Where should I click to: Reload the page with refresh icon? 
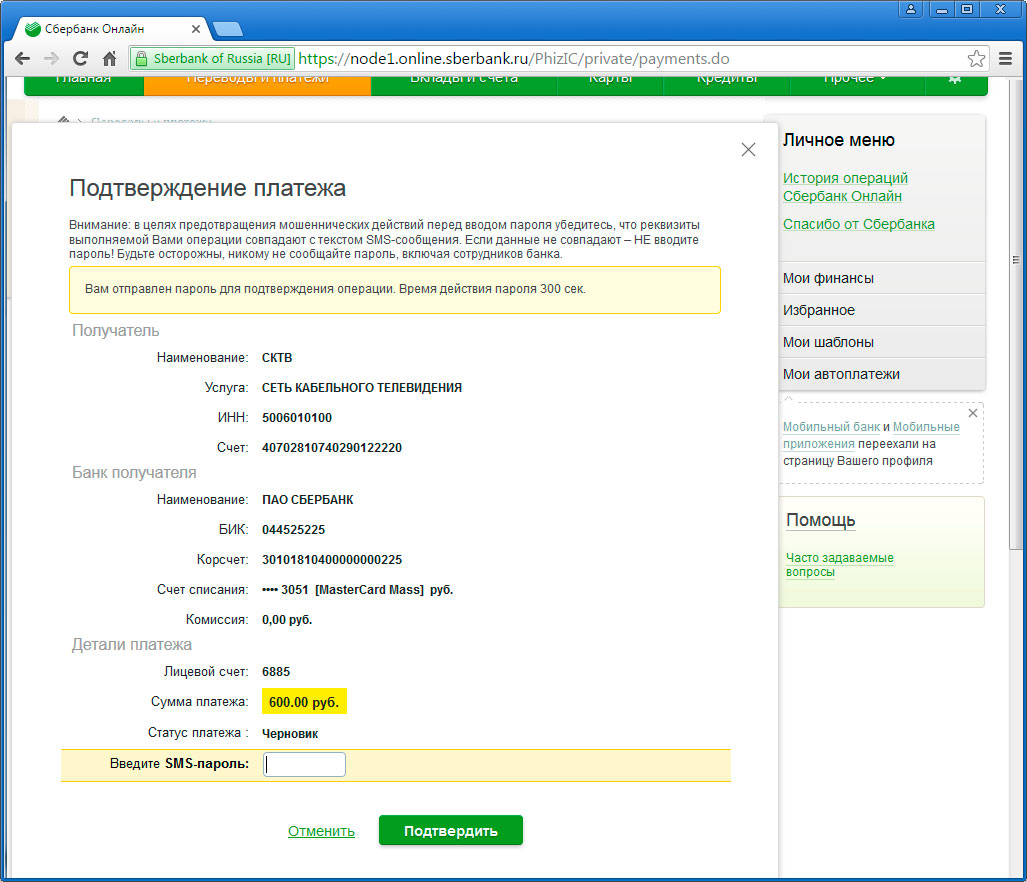point(80,58)
